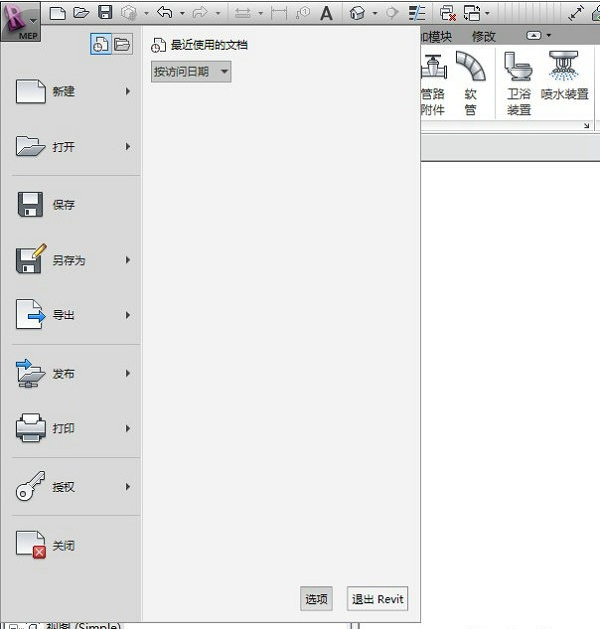This screenshot has height=629, width=601.
Task: Show recent documents list icon
Action: (101, 44)
